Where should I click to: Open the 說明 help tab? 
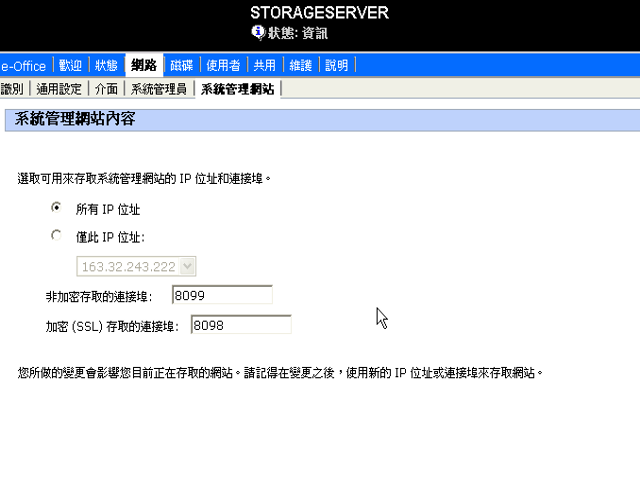(337, 65)
